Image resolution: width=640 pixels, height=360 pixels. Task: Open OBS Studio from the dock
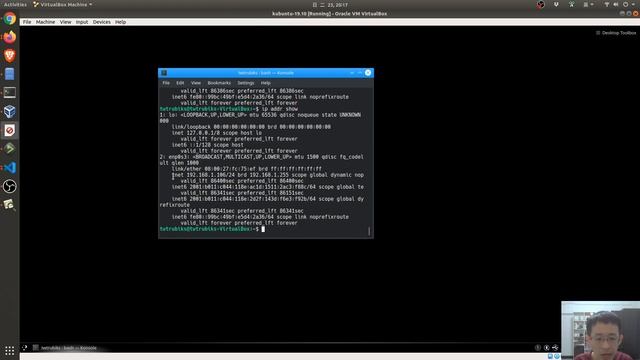pyautogui.click(x=10, y=186)
